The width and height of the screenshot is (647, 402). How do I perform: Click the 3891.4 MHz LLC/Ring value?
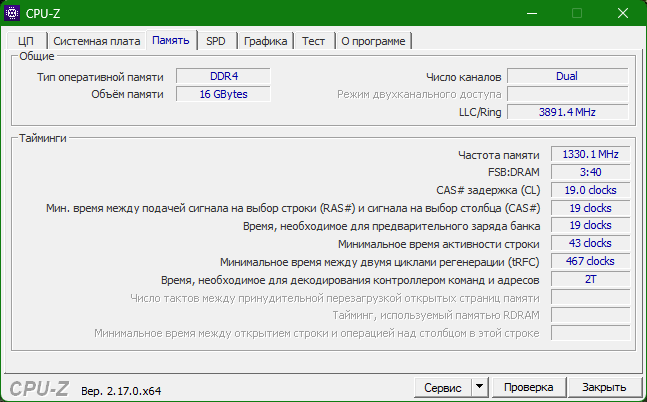pyautogui.click(x=567, y=112)
